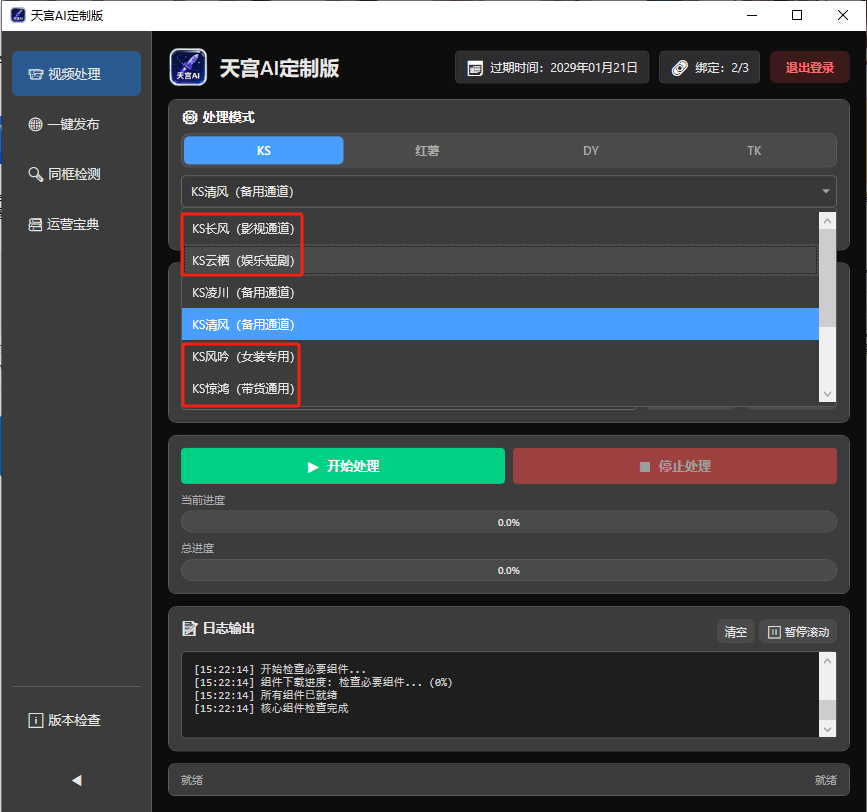Click the dropdown list scroll-down arrow
Image resolution: width=867 pixels, height=812 pixels.
click(x=827, y=394)
